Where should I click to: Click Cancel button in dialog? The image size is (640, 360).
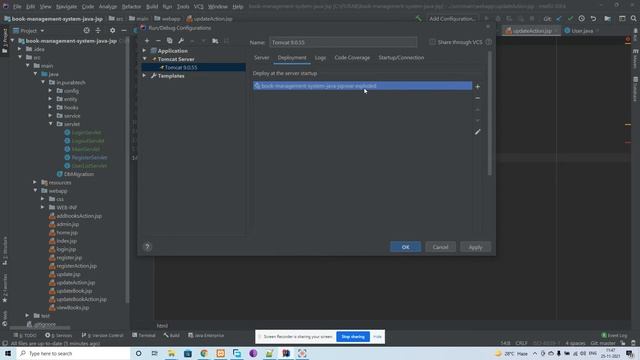coord(440,247)
